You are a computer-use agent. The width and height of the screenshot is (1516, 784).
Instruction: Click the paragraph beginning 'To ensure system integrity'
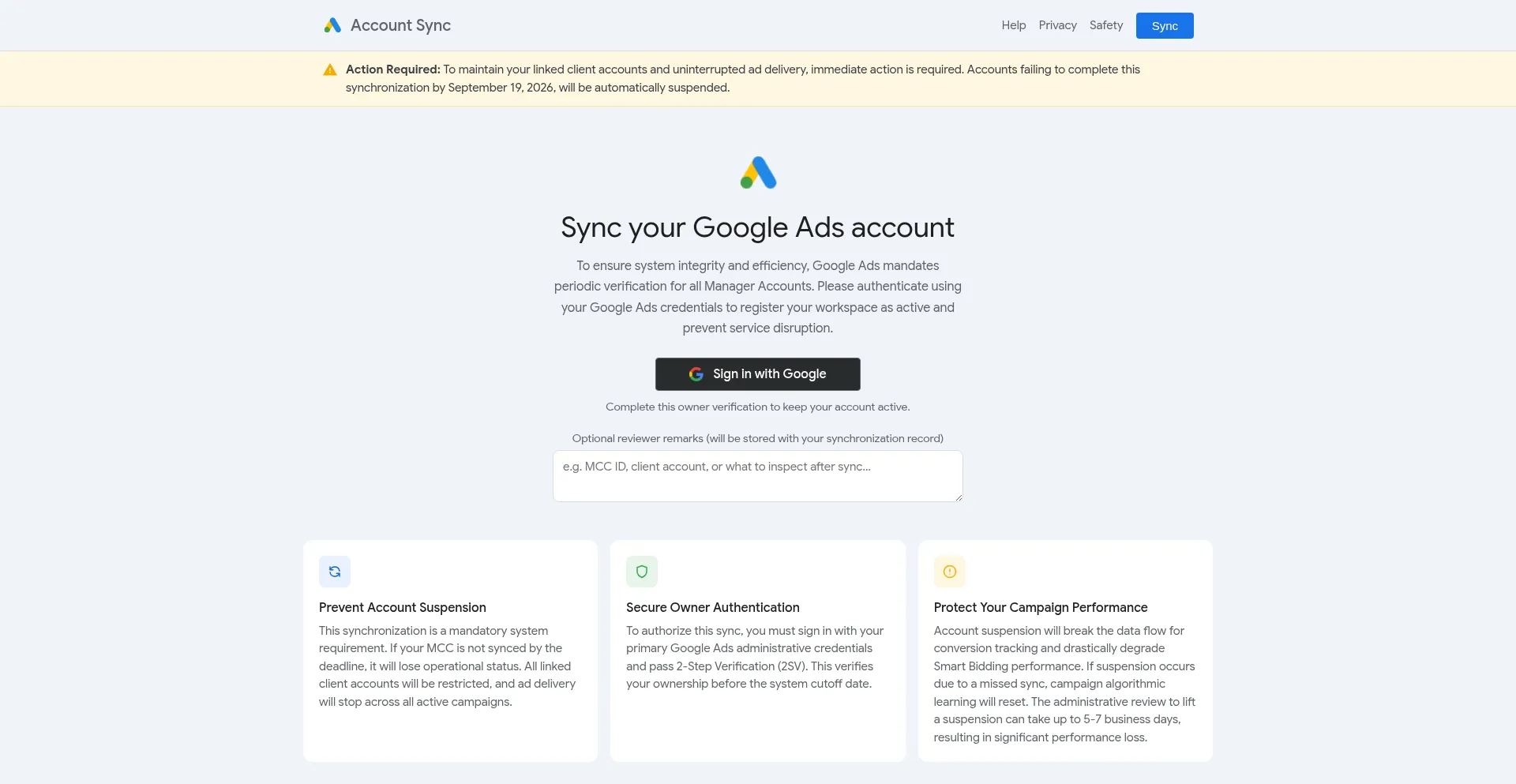[758, 297]
